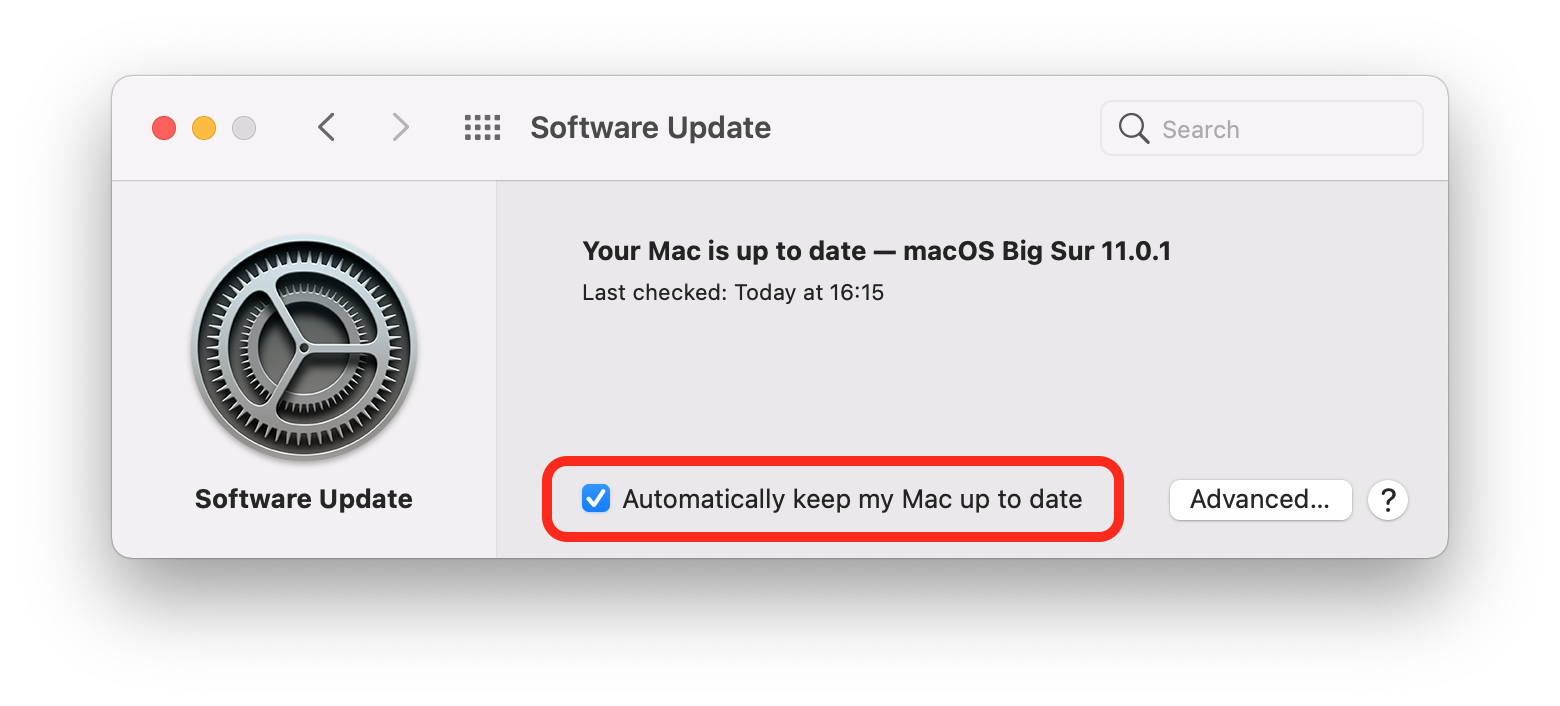
Task: Click the 'Last checked: Today at 16:15' text
Action: 733,292
